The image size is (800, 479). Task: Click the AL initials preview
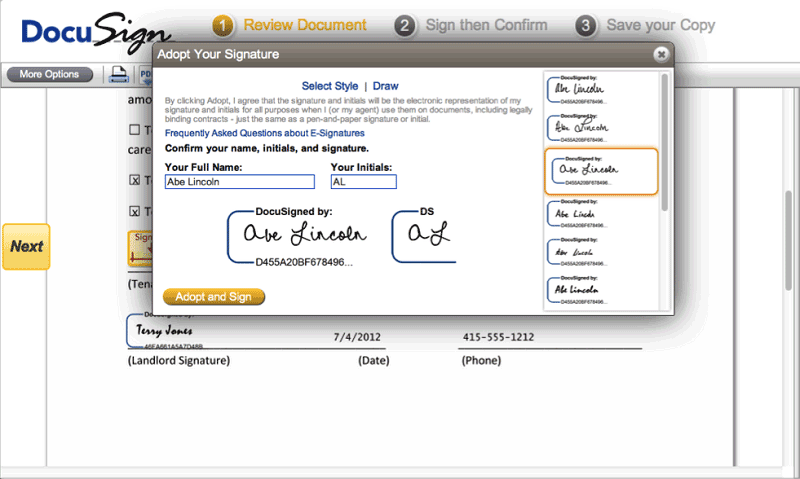[x=424, y=237]
